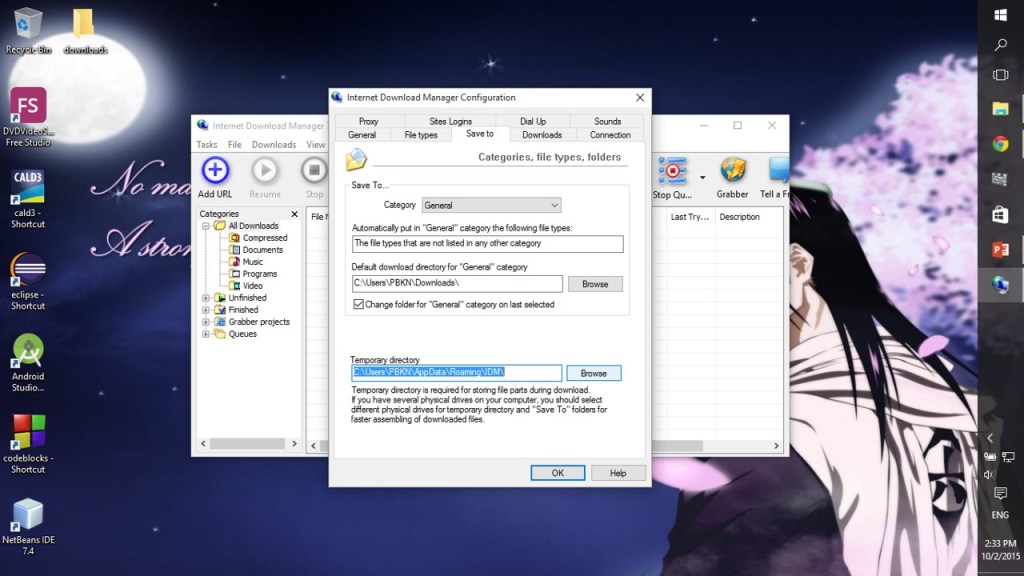Screen dimensions: 1024x576
Task: Collapse the All Downloads tree node
Action: (206, 226)
